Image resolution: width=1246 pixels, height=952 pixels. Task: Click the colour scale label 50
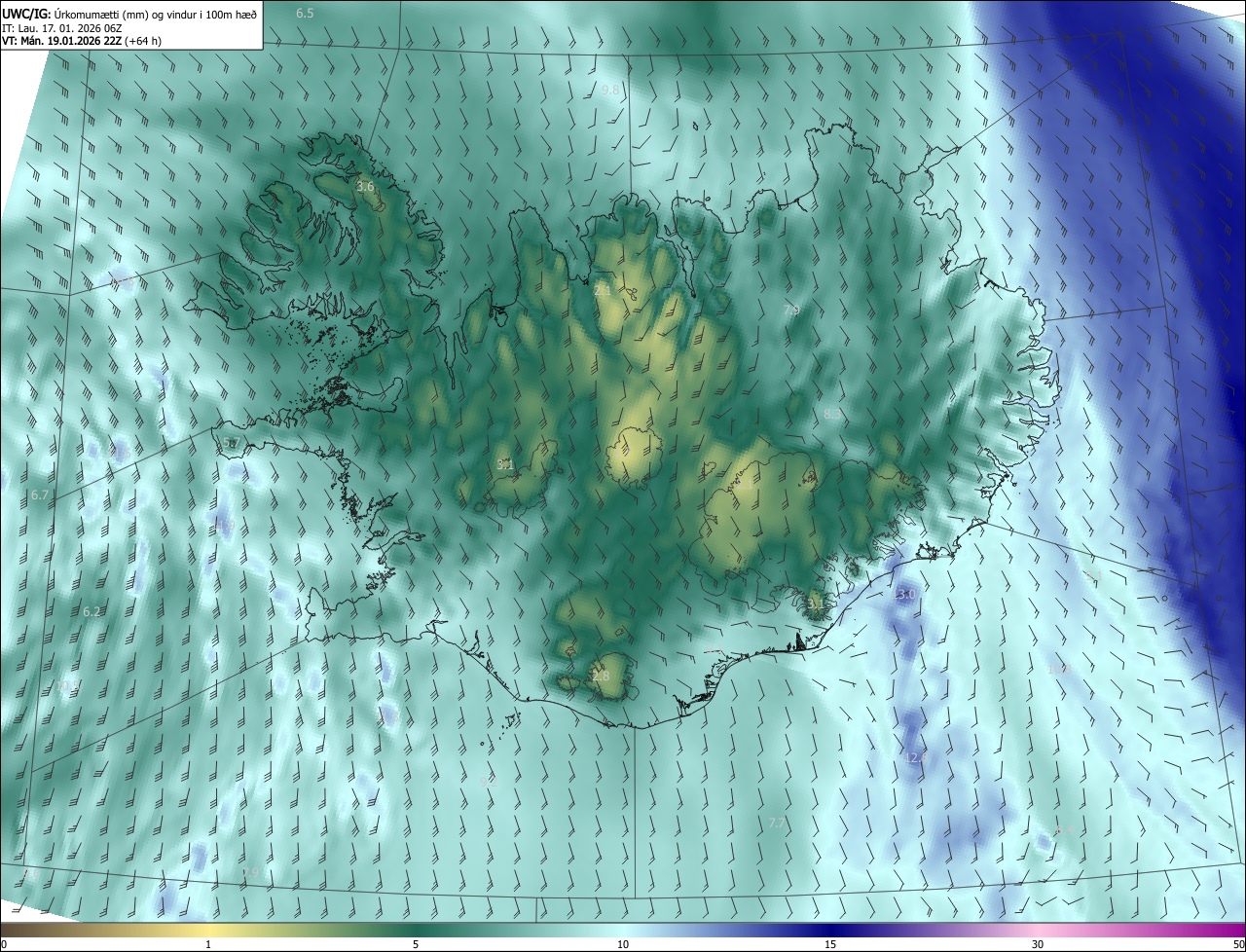coord(1238,944)
